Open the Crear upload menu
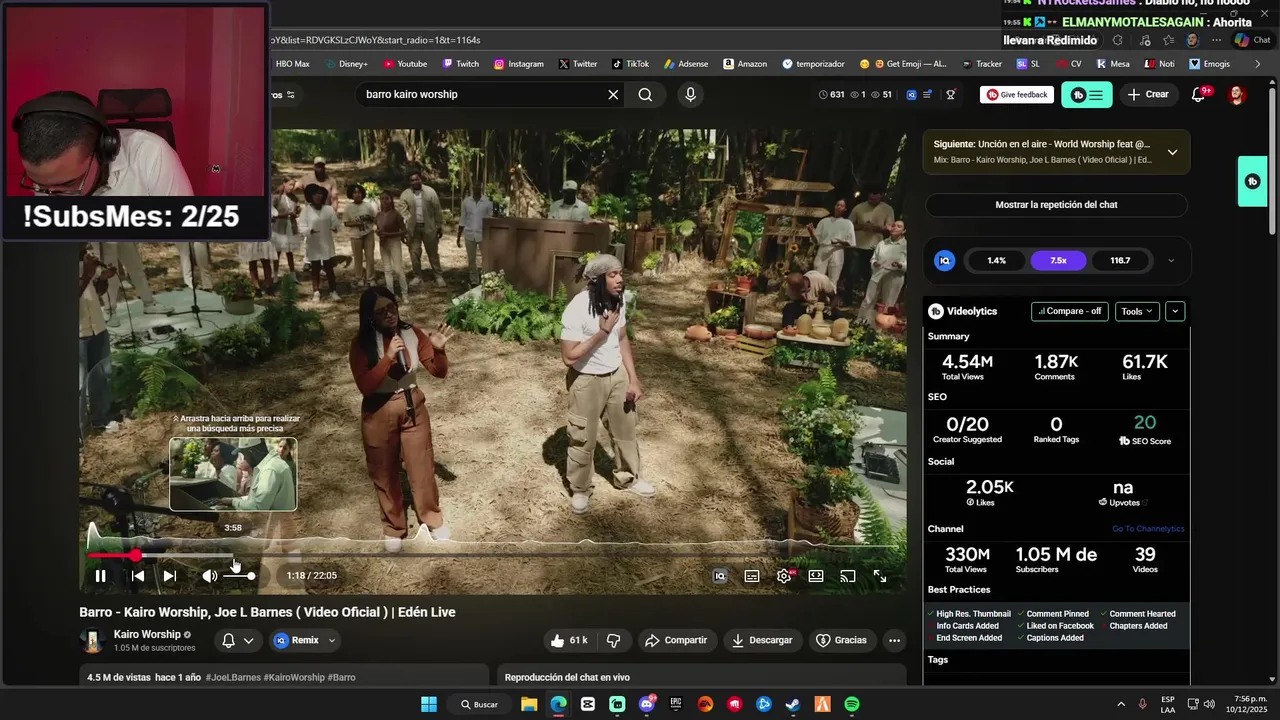This screenshot has width=1280, height=720. [x=1147, y=94]
